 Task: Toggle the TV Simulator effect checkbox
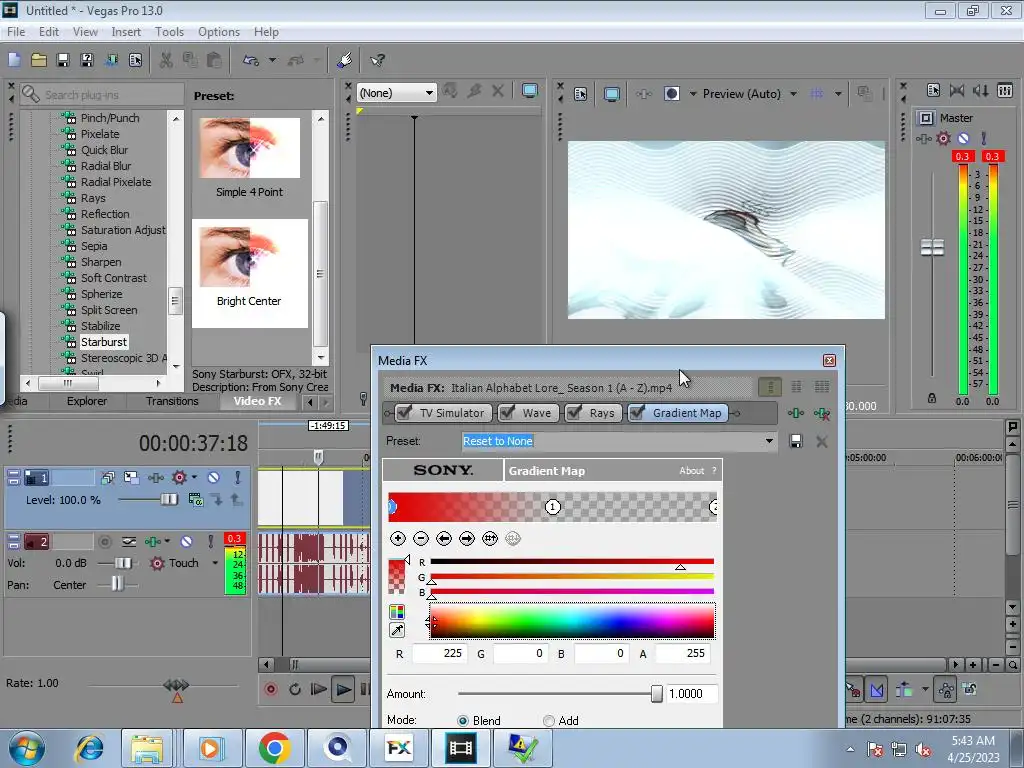pos(405,413)
